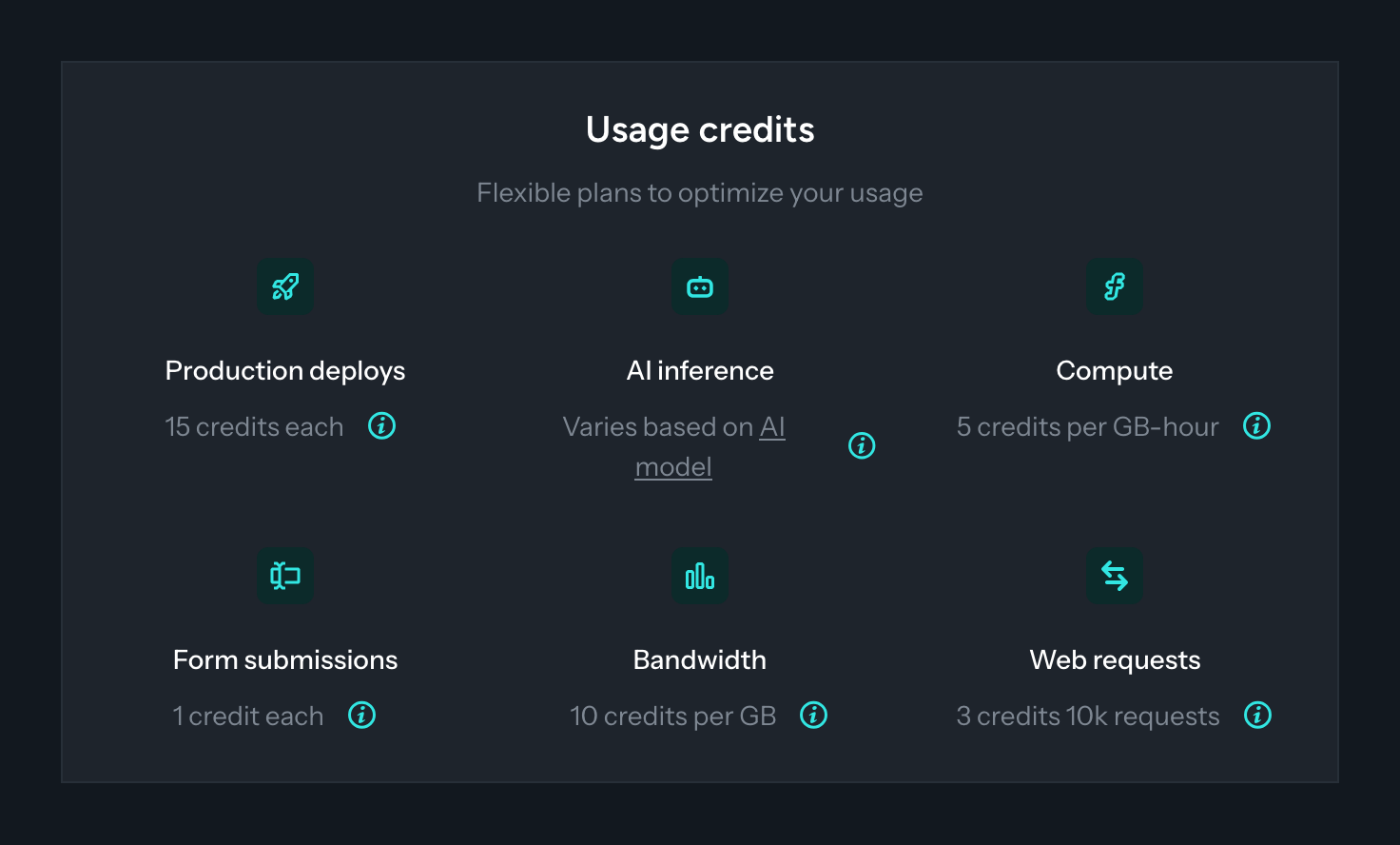Click info icon beside 1 credit each
Screen dimensions: 1400x845
(361, 716)
